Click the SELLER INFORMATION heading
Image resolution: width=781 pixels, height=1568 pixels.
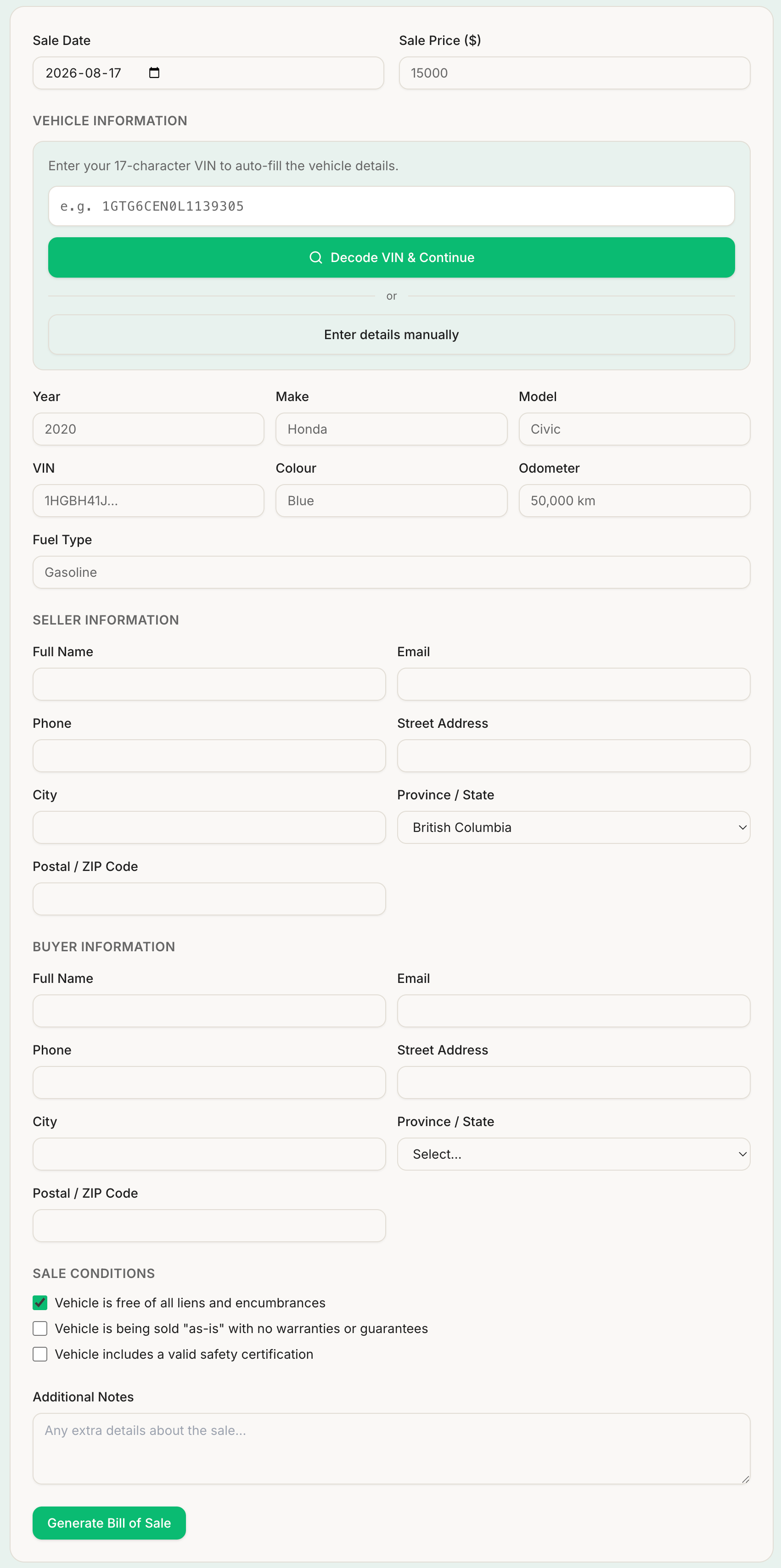coord(106,619)
